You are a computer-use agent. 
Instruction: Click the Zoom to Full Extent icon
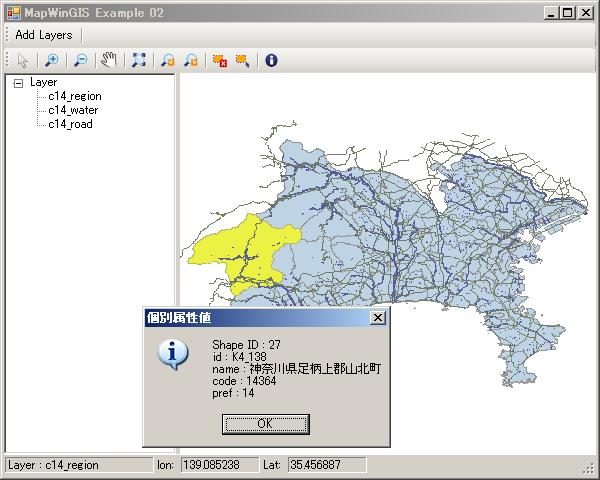tap(138, 60)
